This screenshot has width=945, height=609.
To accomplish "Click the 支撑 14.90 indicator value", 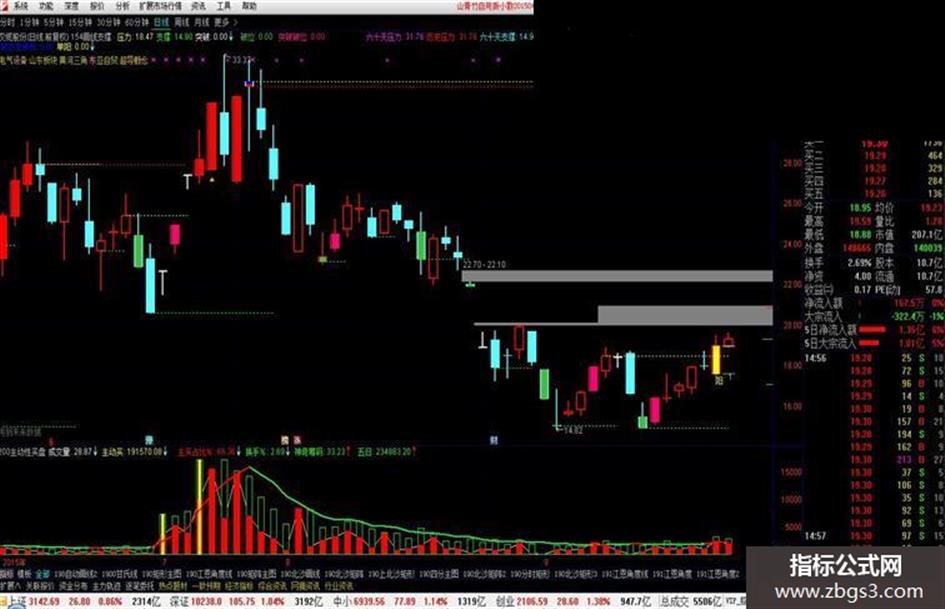I will click(x=174, y=37).
